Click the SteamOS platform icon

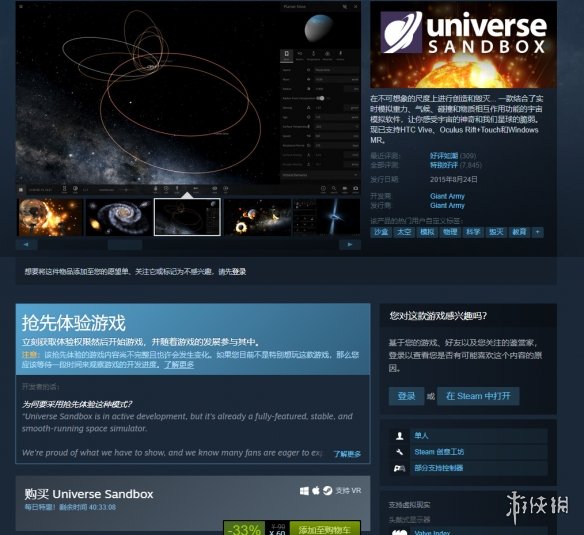(x=327, y=491)
